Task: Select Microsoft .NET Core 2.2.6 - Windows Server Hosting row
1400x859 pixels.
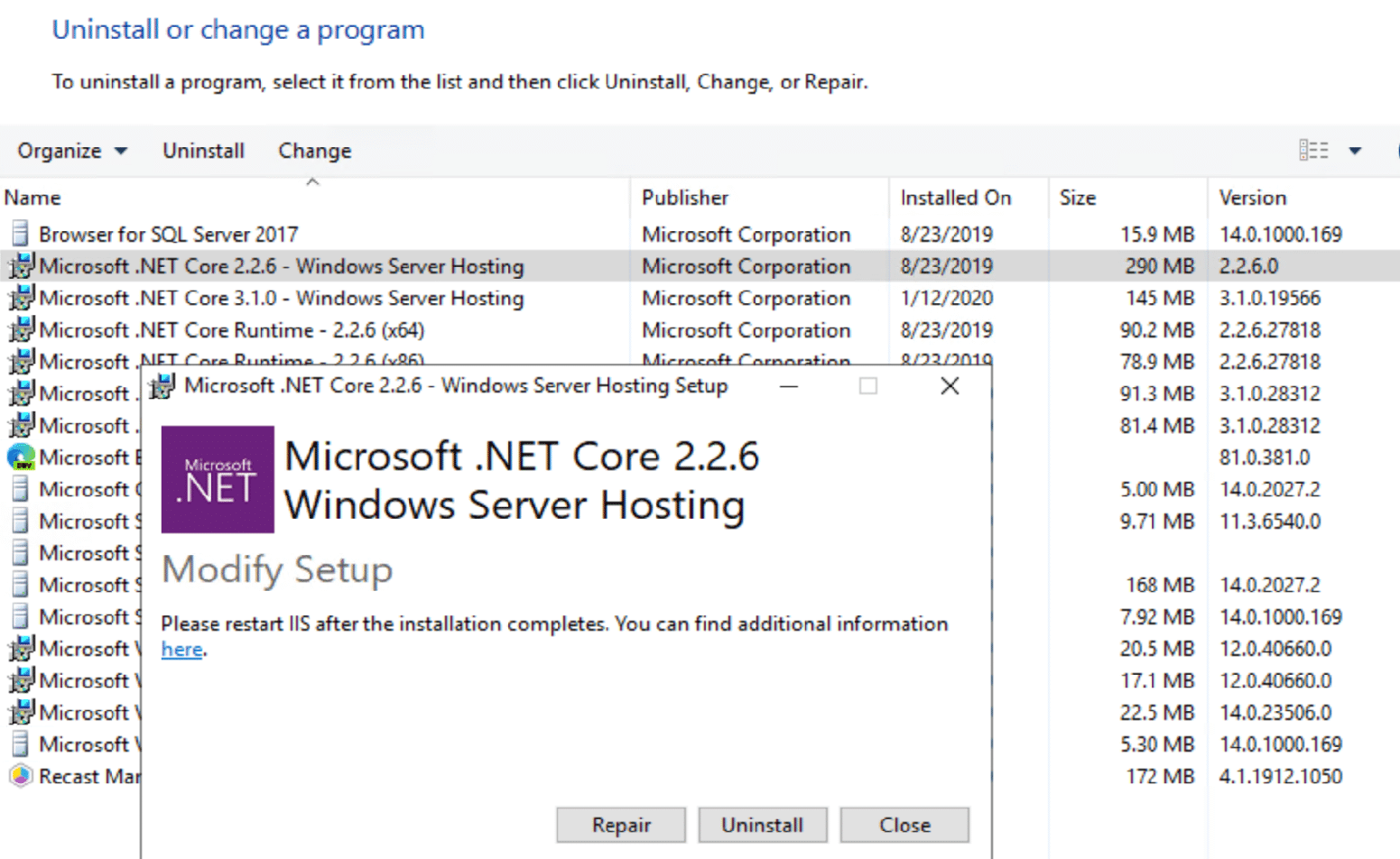Action: coord(700,265)
